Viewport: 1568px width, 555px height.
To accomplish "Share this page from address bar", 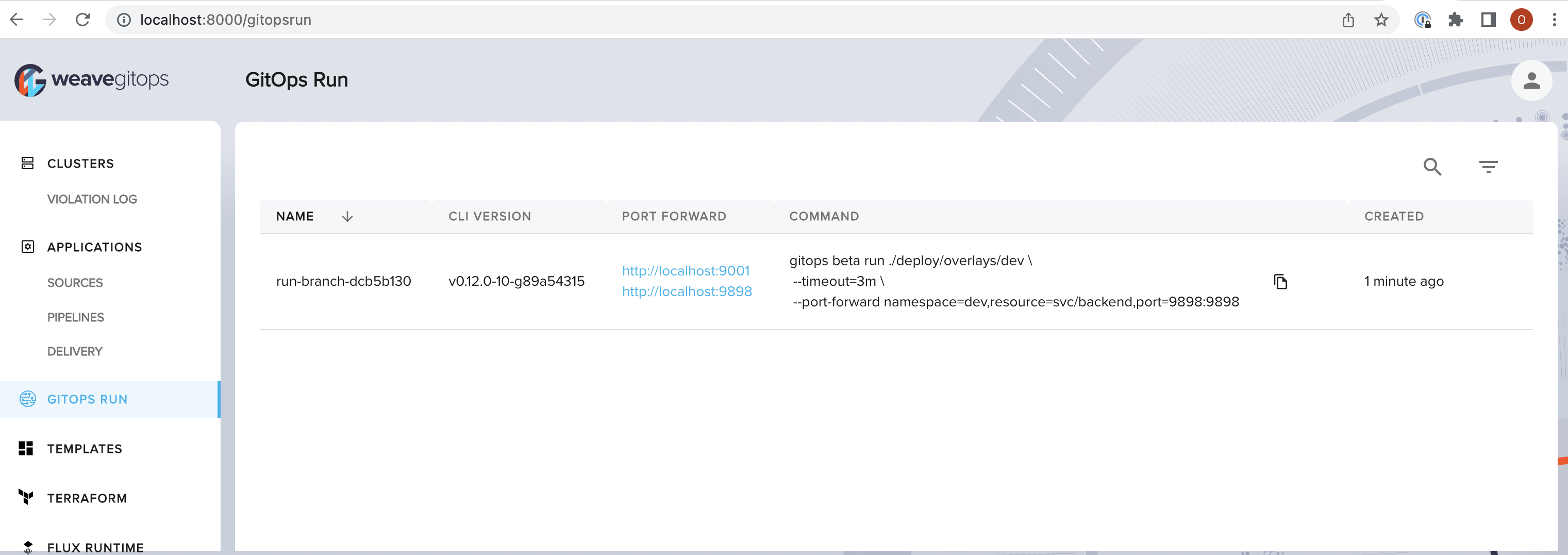I will [x=1348, y=20].
